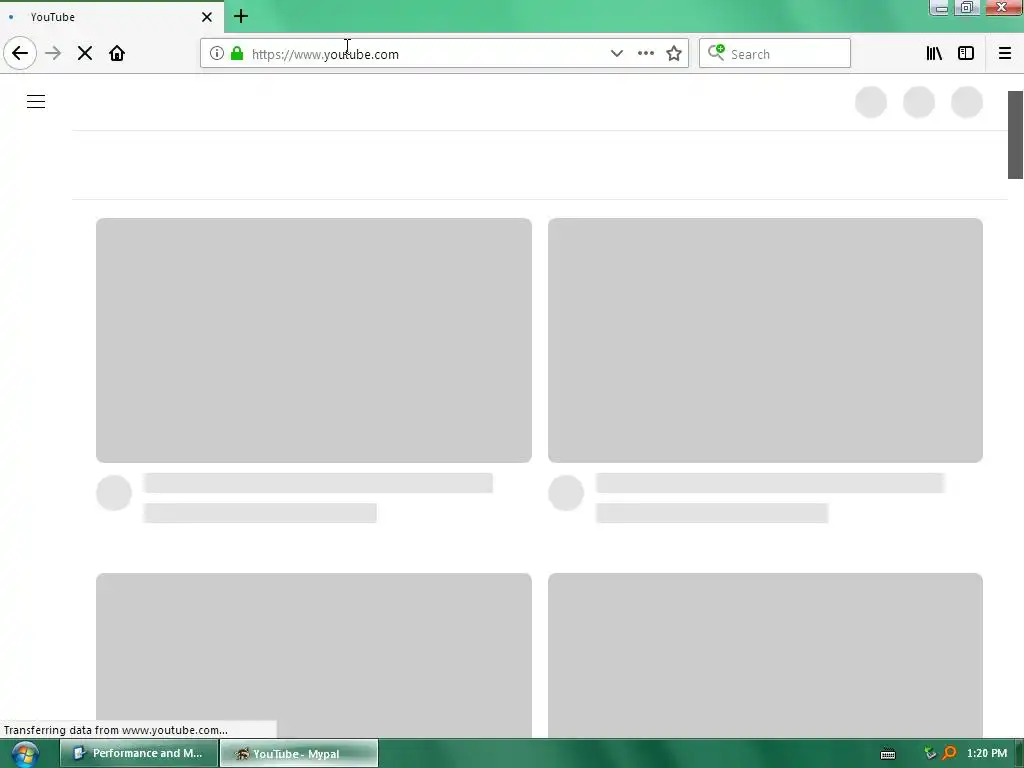Expand the URL history dropdown
Screen dimensions: 1024x768
point(616,54)
